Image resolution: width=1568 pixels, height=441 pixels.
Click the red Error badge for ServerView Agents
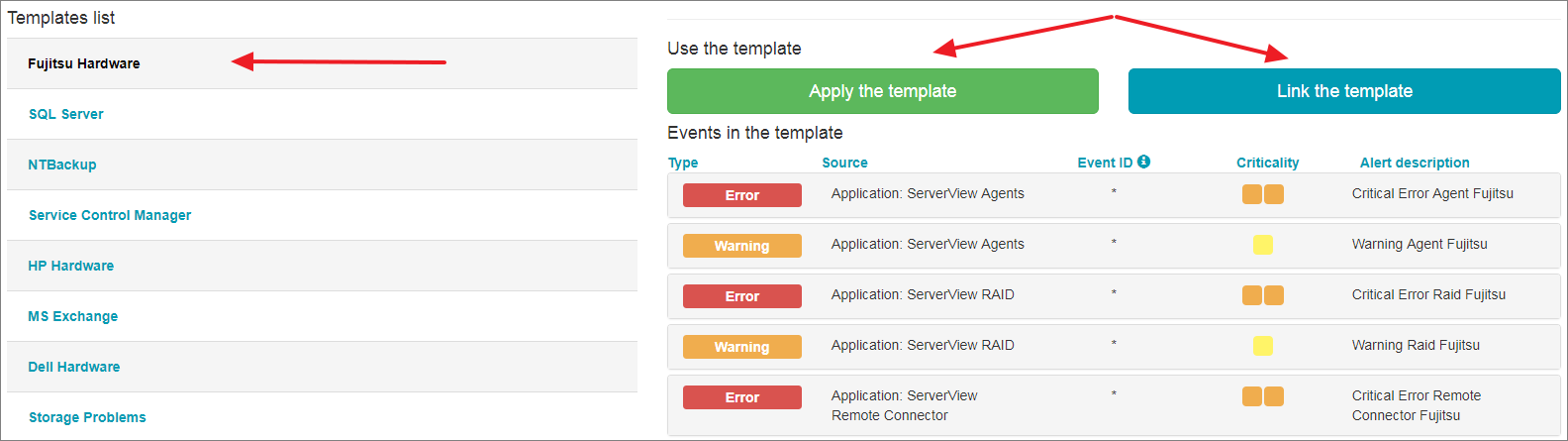pos(742,195)
